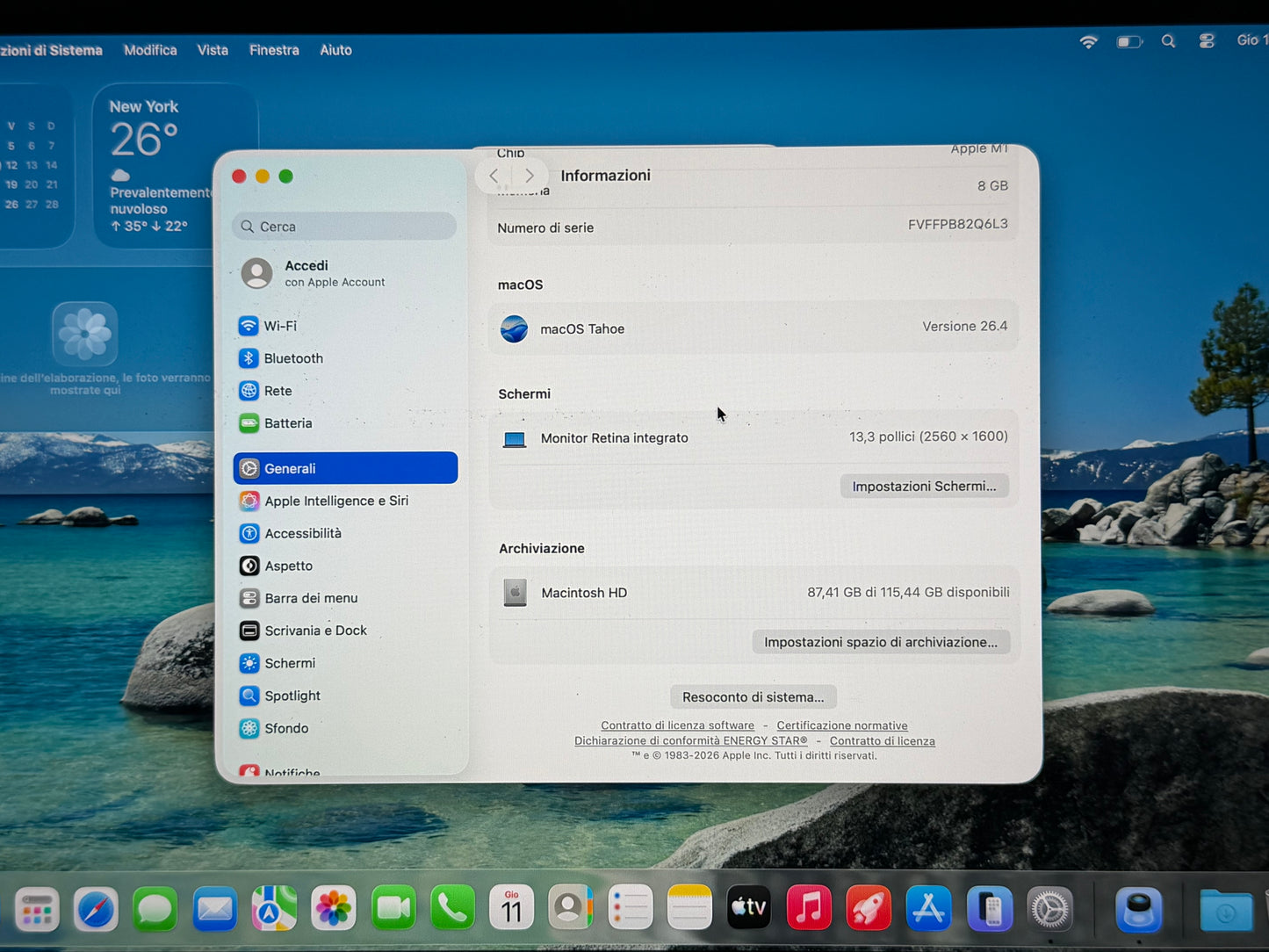This screenshot has width=1269, height=952.
Task: Open Control Center from menu bar
Action: tap(1207, 40)
